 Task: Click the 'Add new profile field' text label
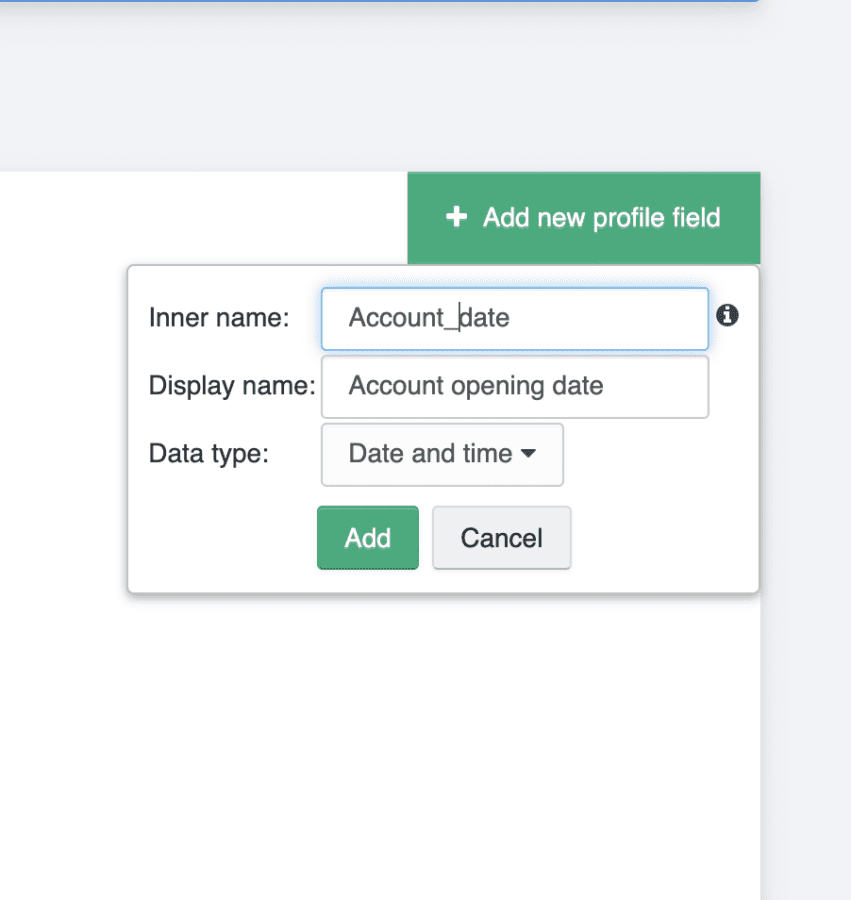[601, 218]
